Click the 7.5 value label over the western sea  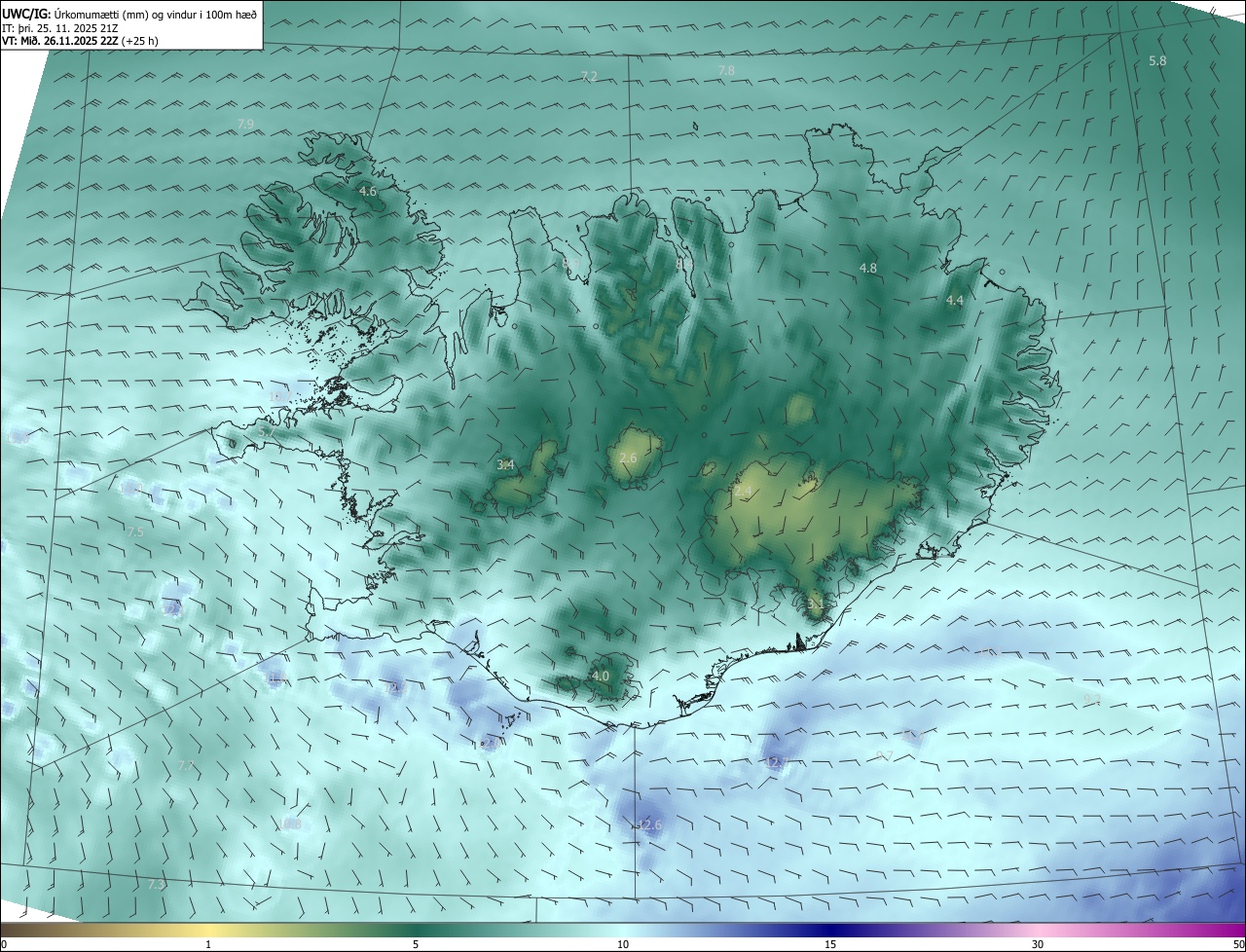pos(135,531)
